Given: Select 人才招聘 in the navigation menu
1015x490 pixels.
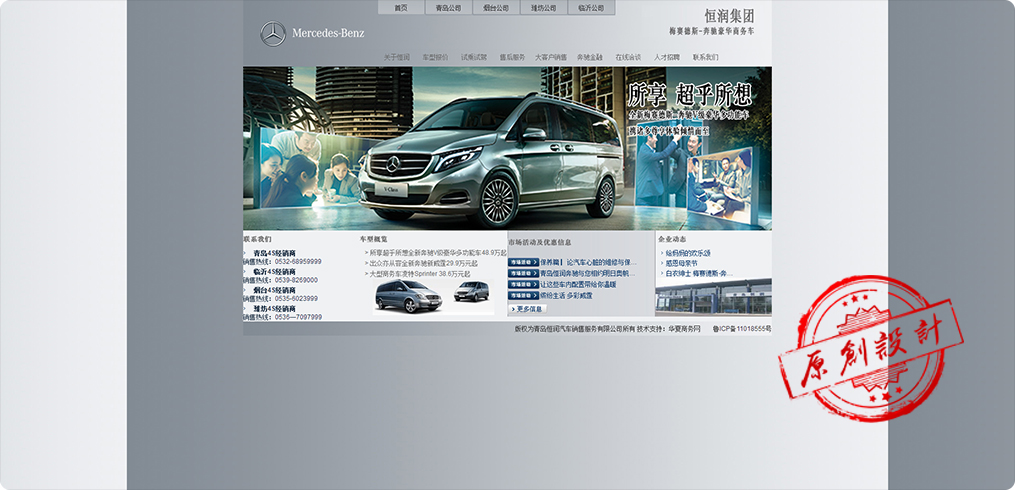Looking at the screenshot, I should click(x=667, y=57).
